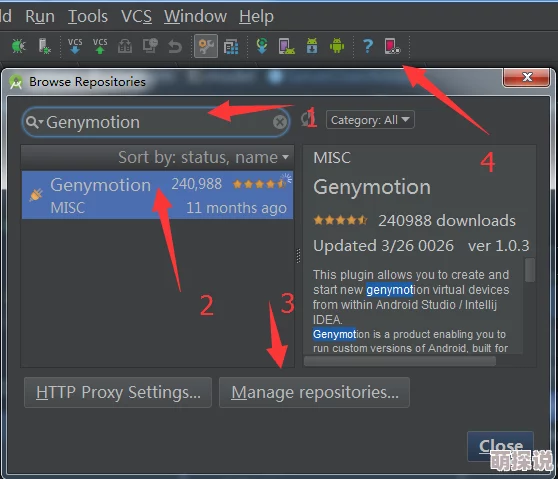Open the Help menu
This screenshot has height=479, width=558.
coord(256,16)
